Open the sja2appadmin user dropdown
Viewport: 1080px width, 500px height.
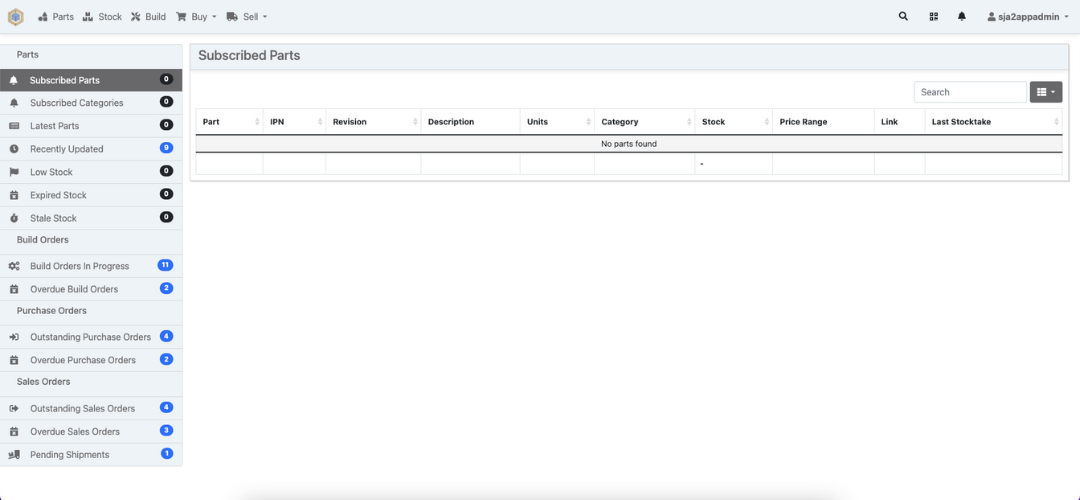pyautogui.click(x=1027, y=17)
